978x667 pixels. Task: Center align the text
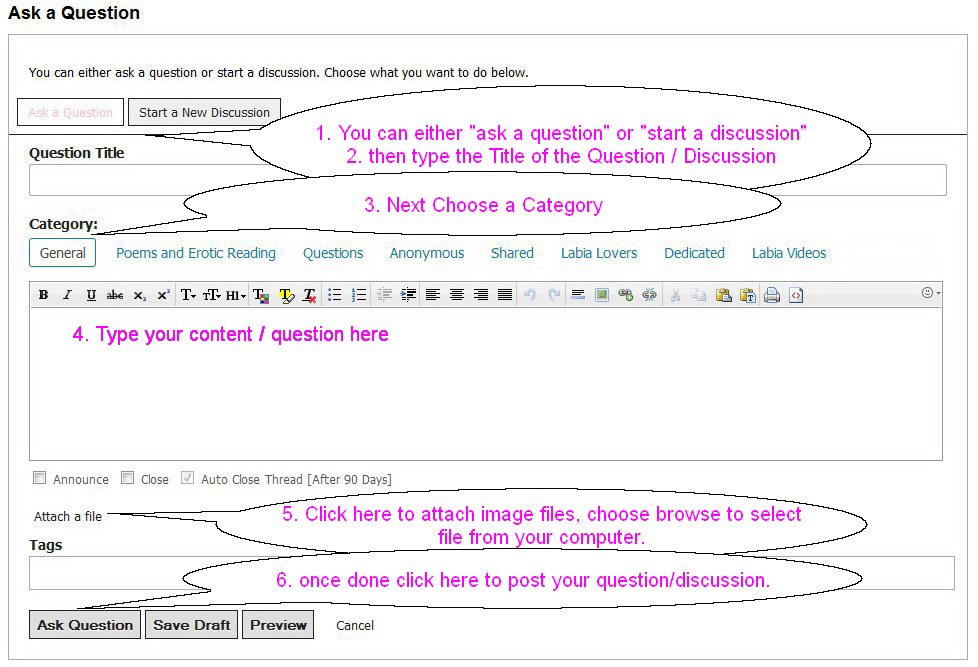point(457,295)
